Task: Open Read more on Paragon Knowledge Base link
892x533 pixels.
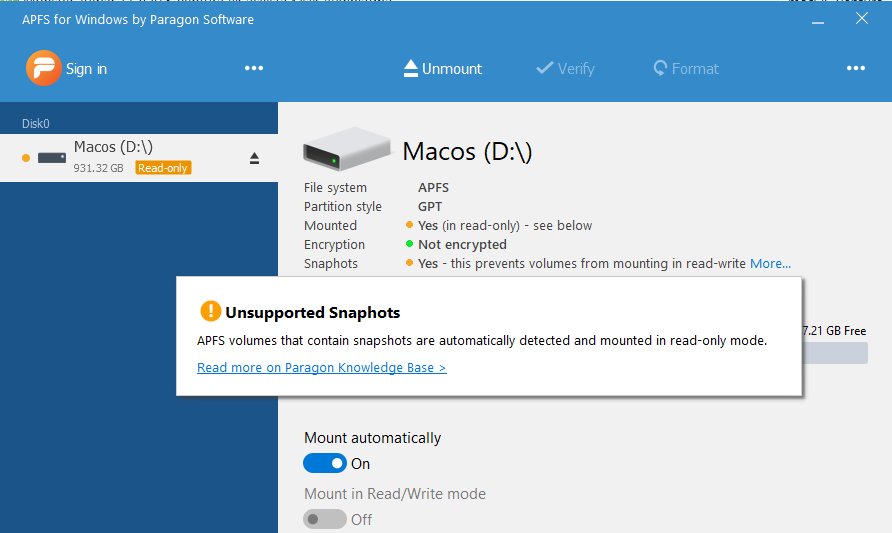Action: click(321, 367)
